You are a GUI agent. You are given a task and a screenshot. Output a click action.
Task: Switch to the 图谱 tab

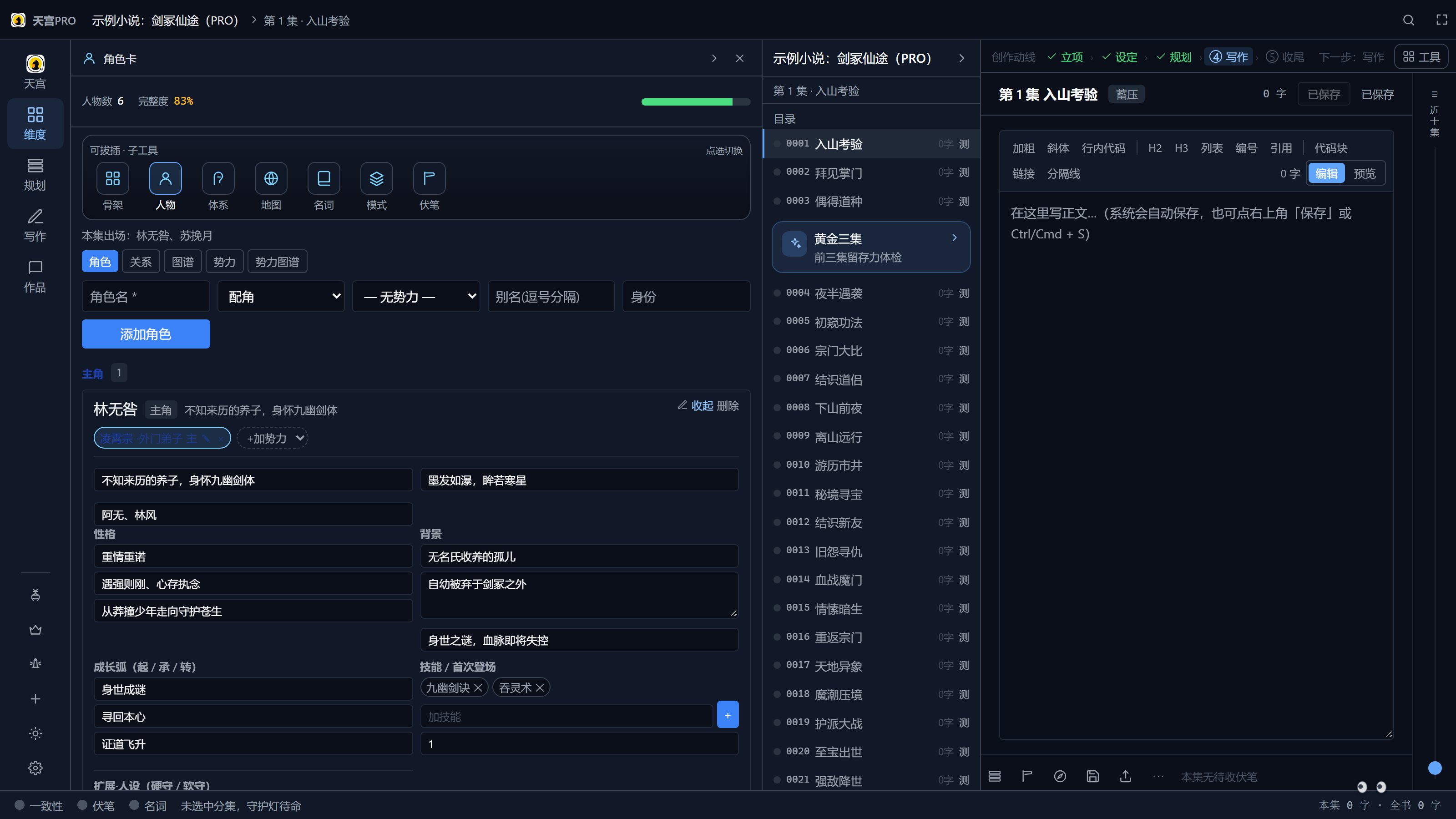[x=182, y=262]
